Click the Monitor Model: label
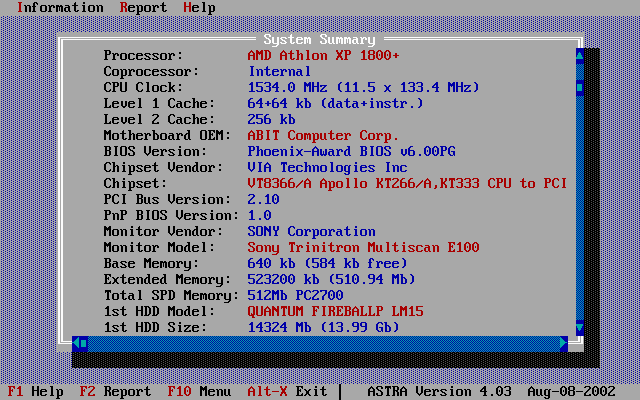This screenshot has height=400, width=640. 159,247
